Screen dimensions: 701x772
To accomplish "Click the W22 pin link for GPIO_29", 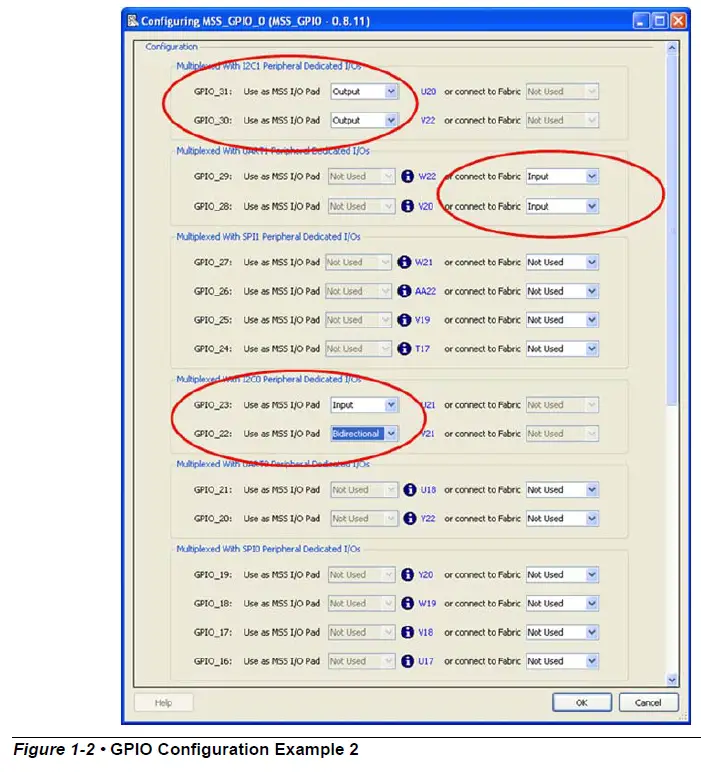I will click(x=427, y=176).
